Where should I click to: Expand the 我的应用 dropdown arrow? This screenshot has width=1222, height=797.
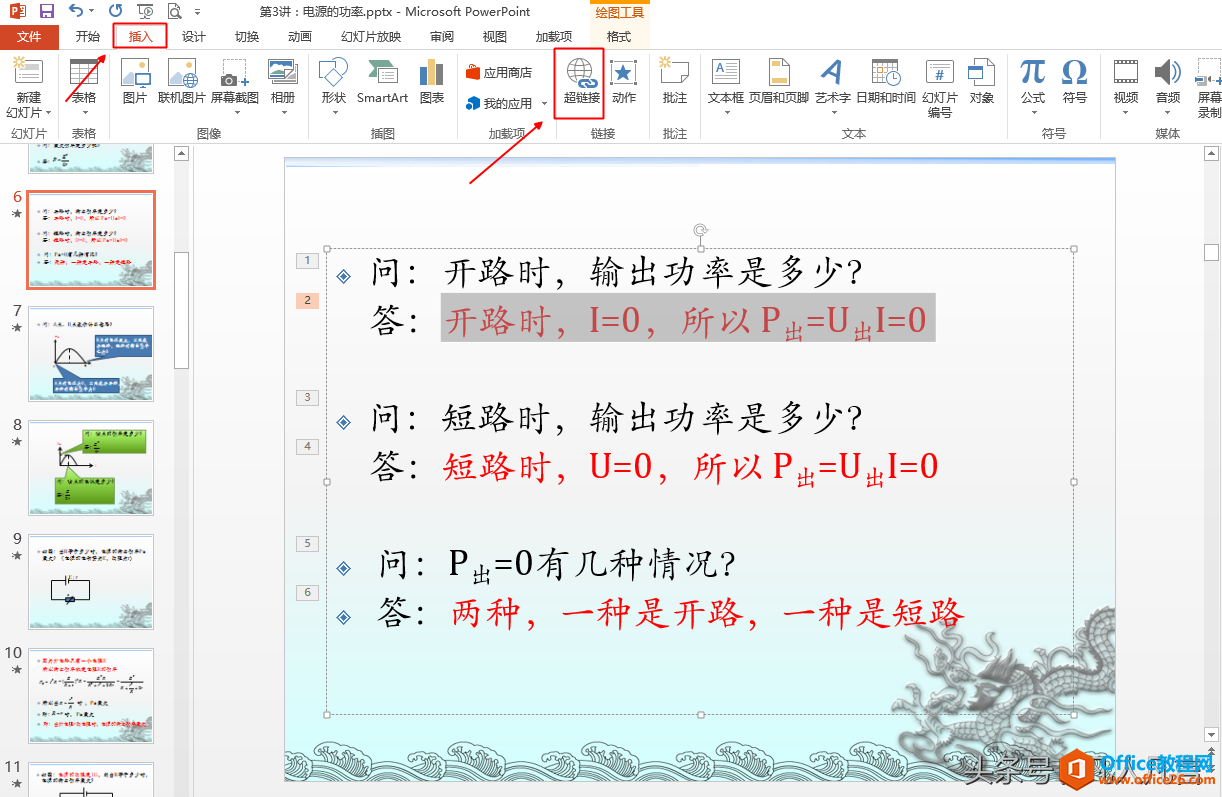(544, 104)
